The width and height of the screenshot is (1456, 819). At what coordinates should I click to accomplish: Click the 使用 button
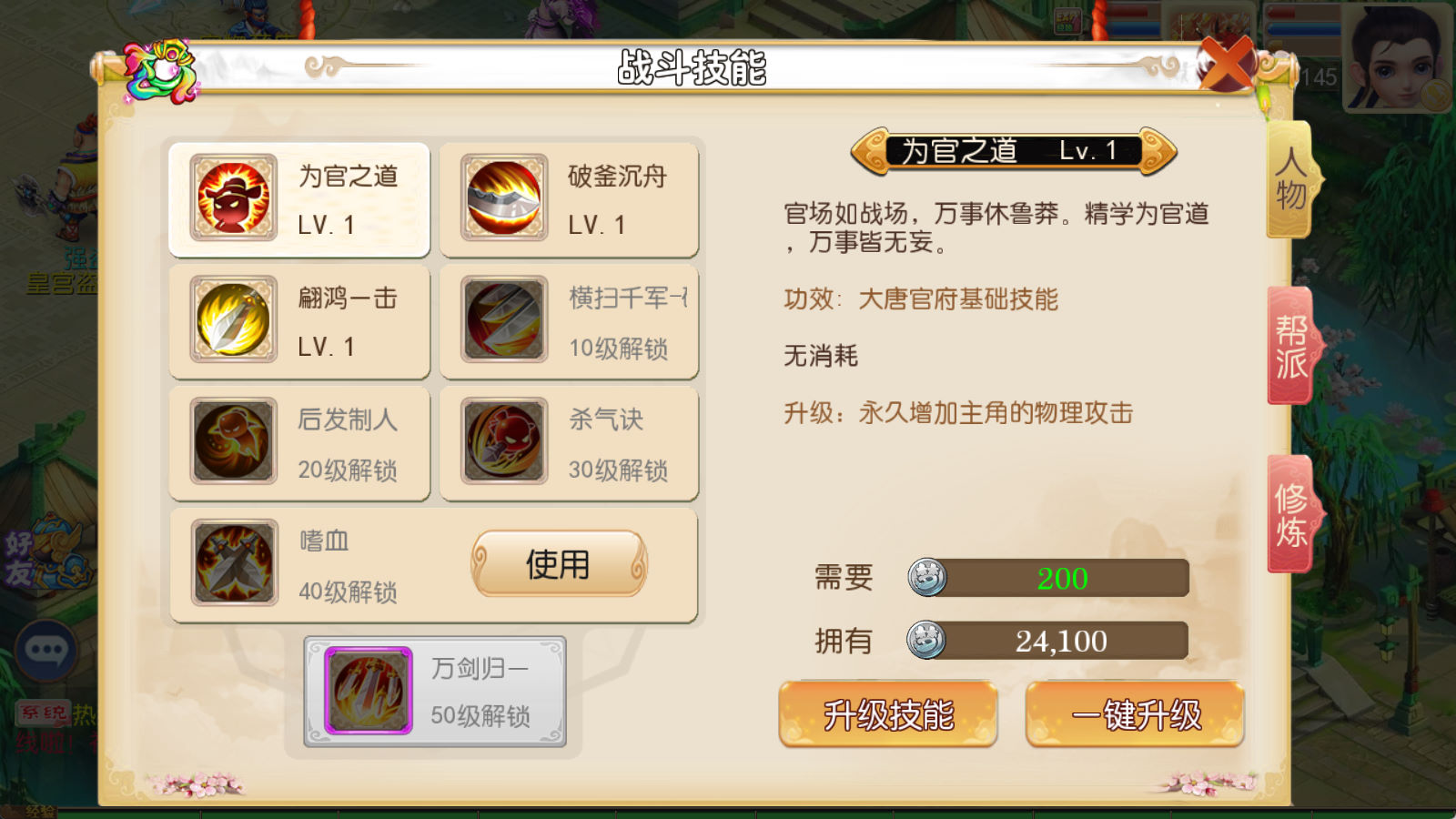[559, 564]
